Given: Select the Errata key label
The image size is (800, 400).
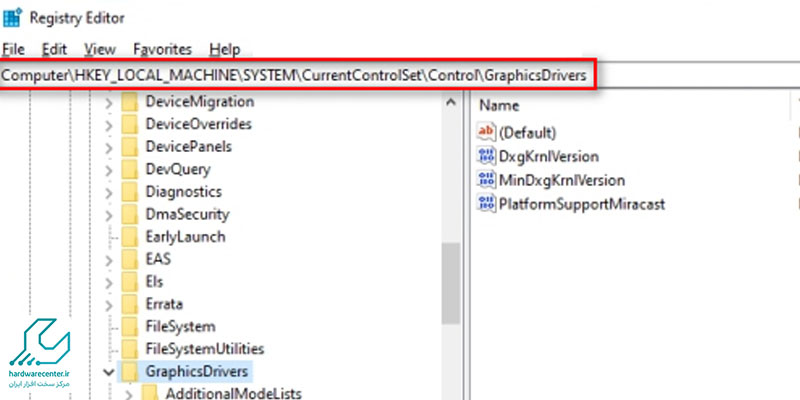Looking at the screenshot, I should tap(164, 304).
